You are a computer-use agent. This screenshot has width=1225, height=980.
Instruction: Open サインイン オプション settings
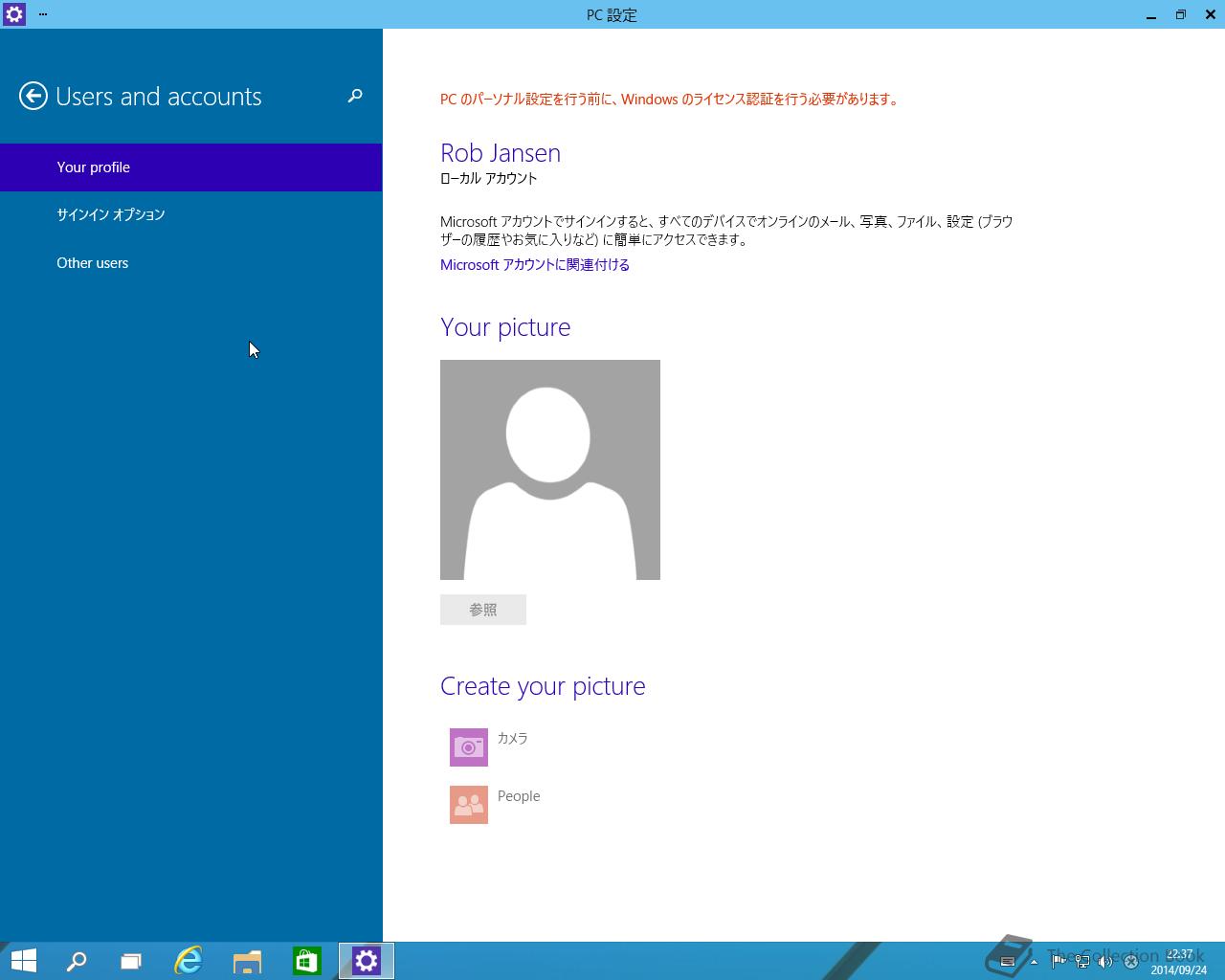coord(191,214)
